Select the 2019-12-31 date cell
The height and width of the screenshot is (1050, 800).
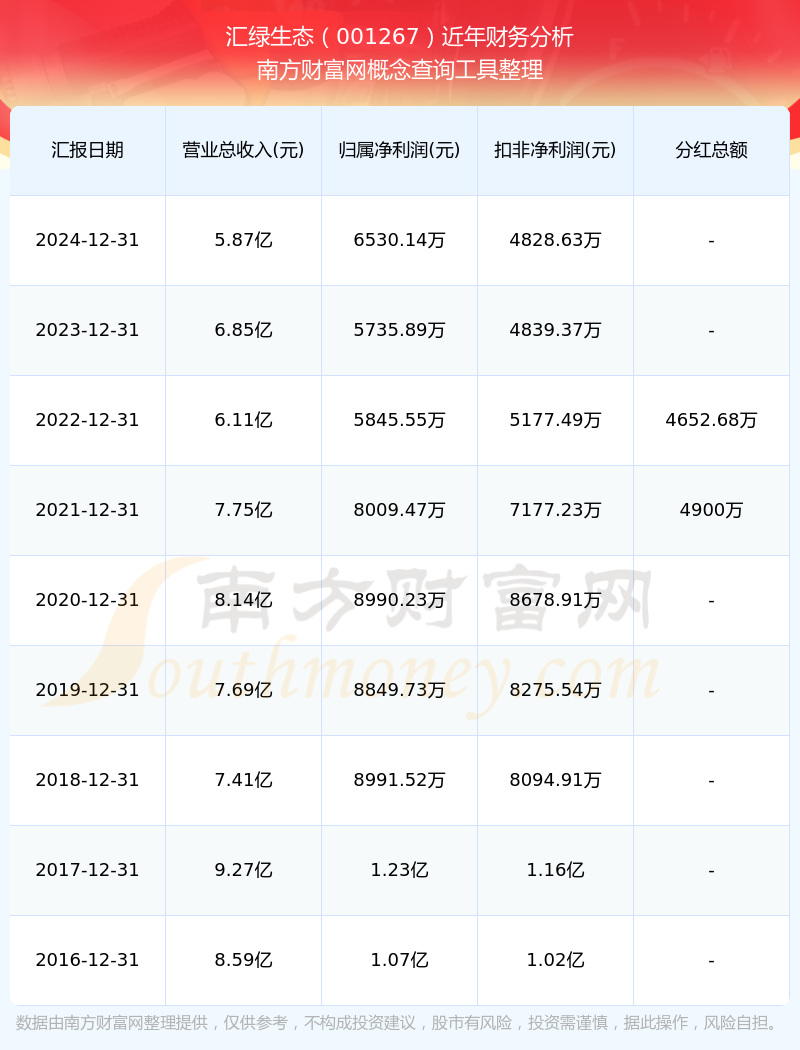[x=88, y=690]
